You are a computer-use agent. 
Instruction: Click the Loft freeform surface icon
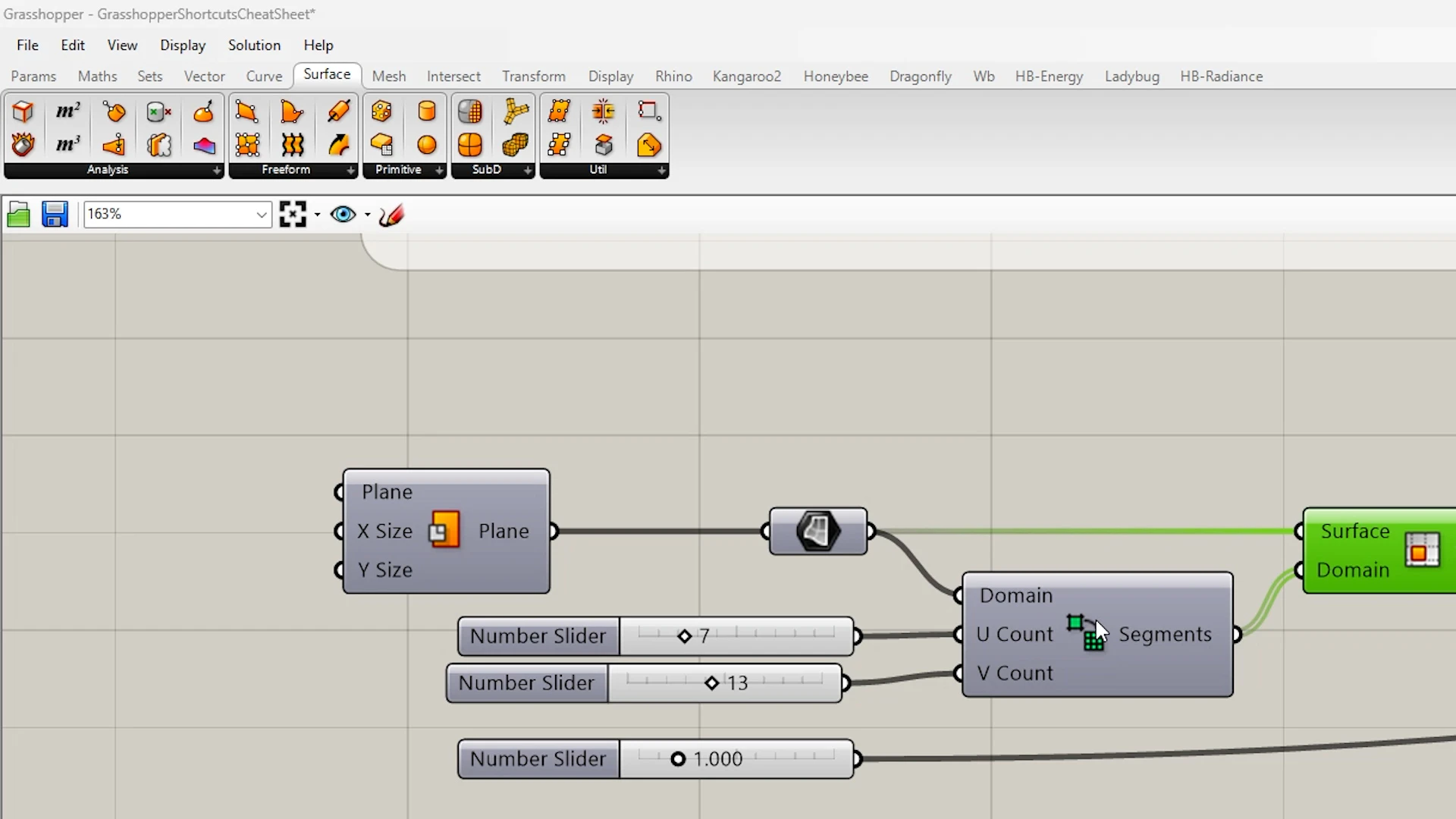pyautogui.click(x=292, y=145)
